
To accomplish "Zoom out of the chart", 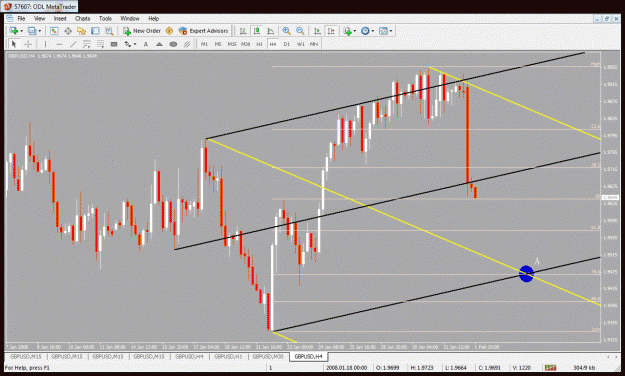I will tap(300, 31).
